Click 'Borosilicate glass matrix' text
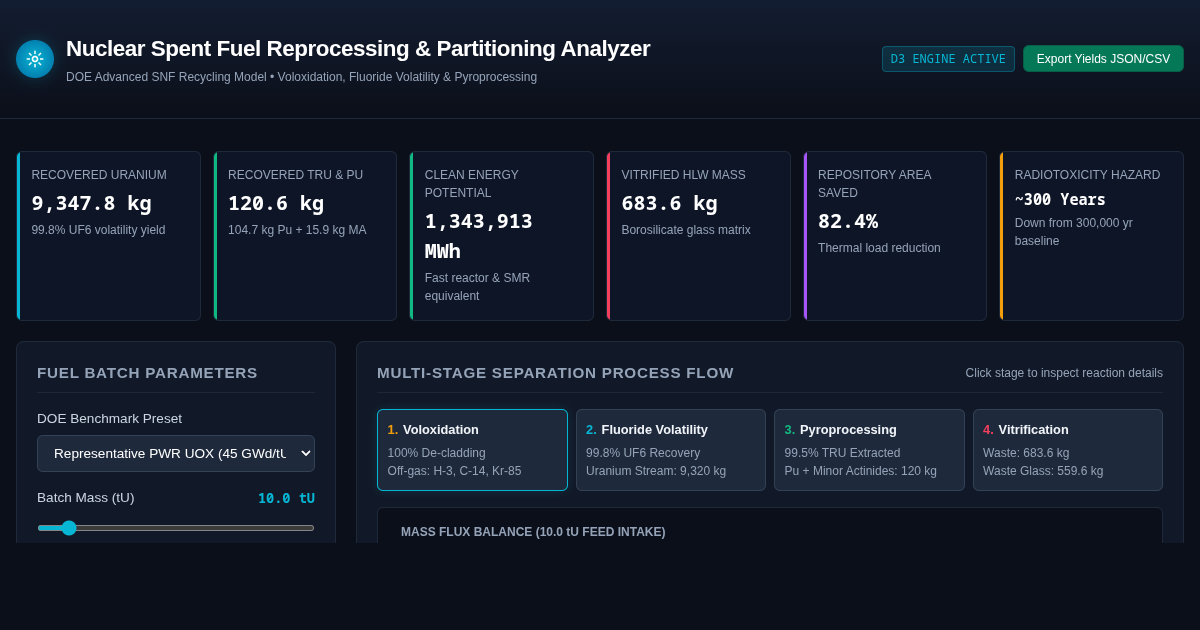Viewport: 1200px width, 630px height. pos(686,230)
